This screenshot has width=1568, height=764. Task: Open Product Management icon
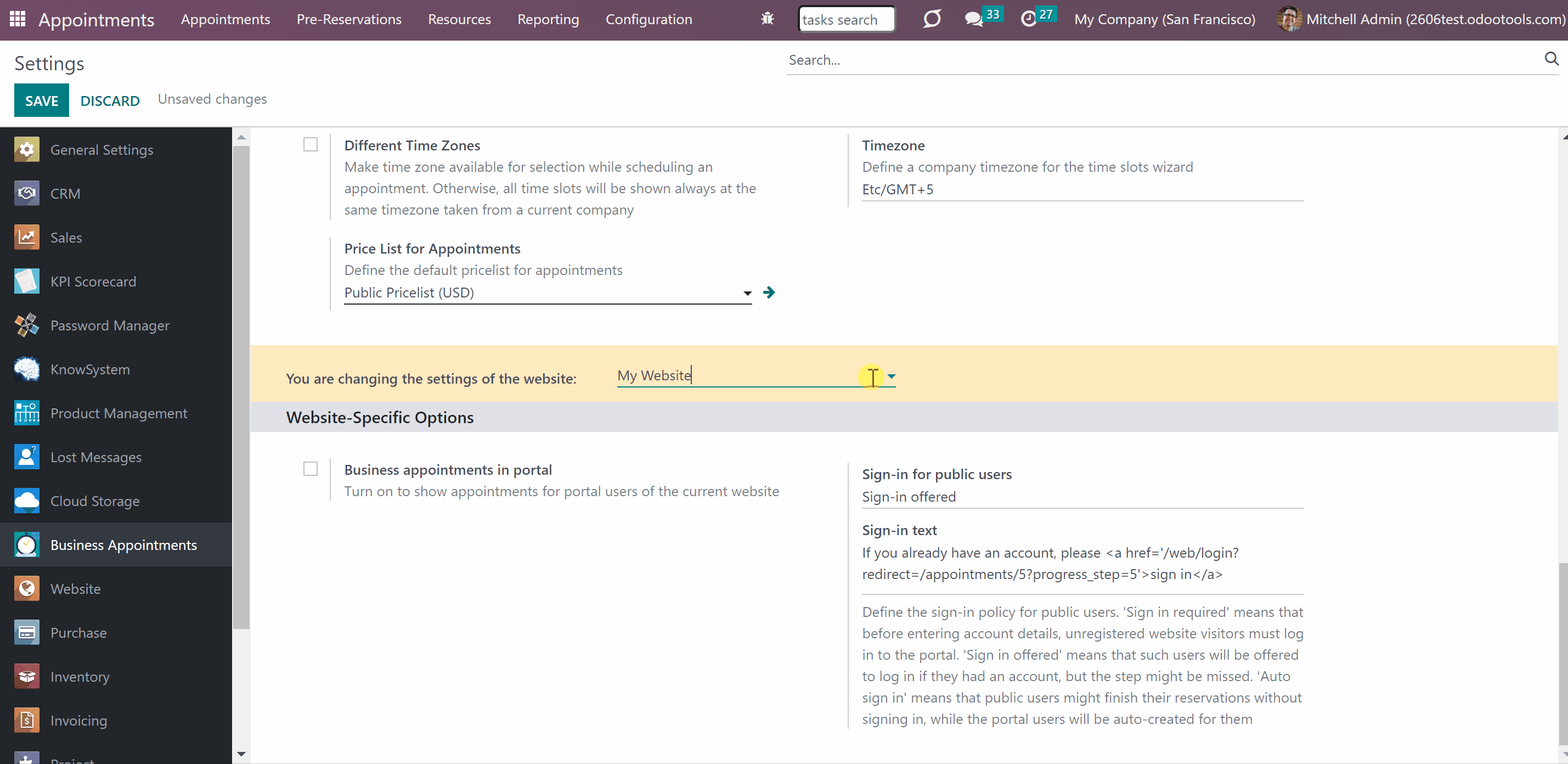[27, 413]
